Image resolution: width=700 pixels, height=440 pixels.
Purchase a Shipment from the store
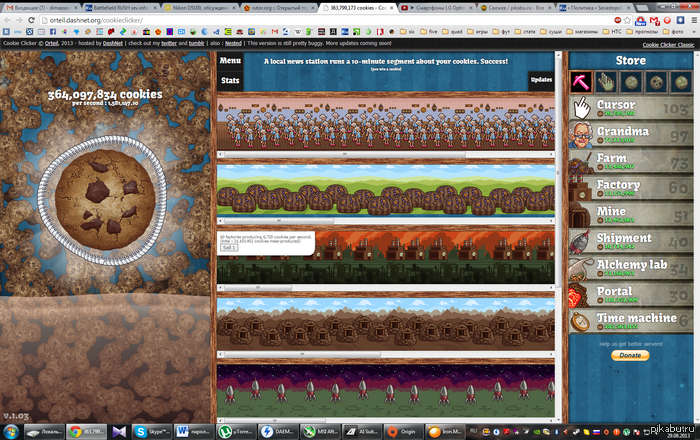(x=631, y=241)
